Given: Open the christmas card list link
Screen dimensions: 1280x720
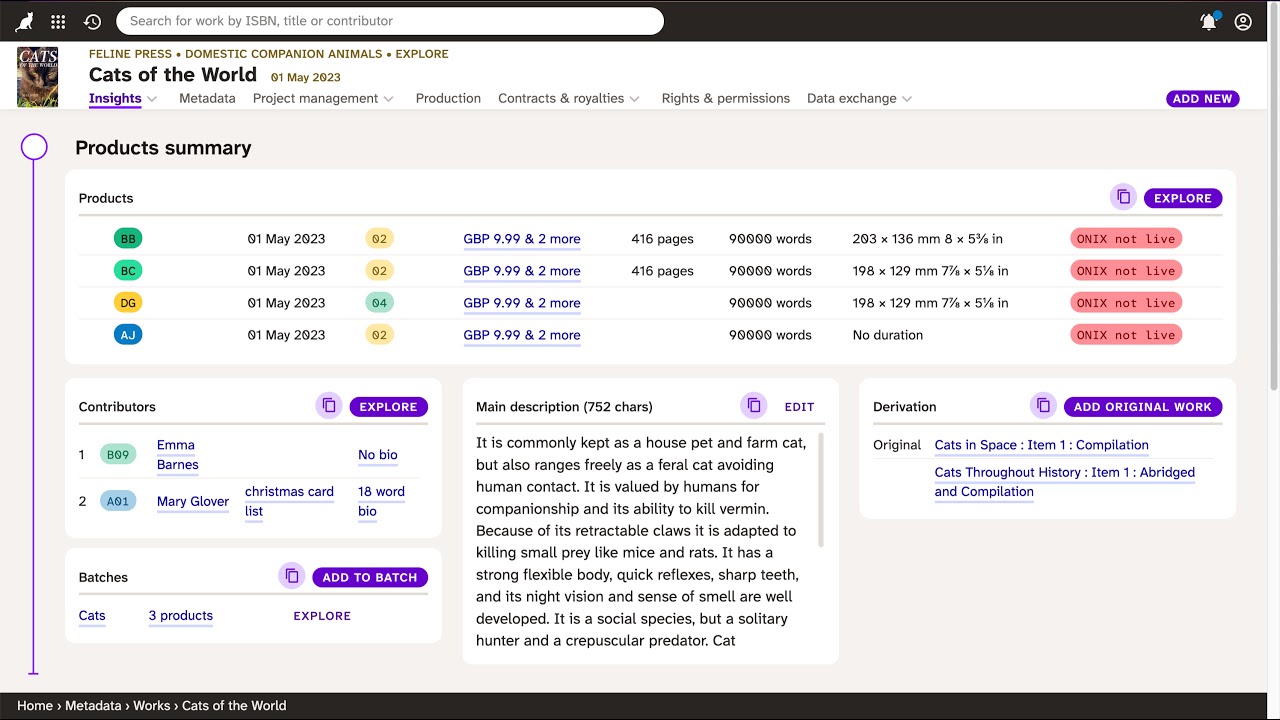Looking at the screenshot, I should [289, 501].
